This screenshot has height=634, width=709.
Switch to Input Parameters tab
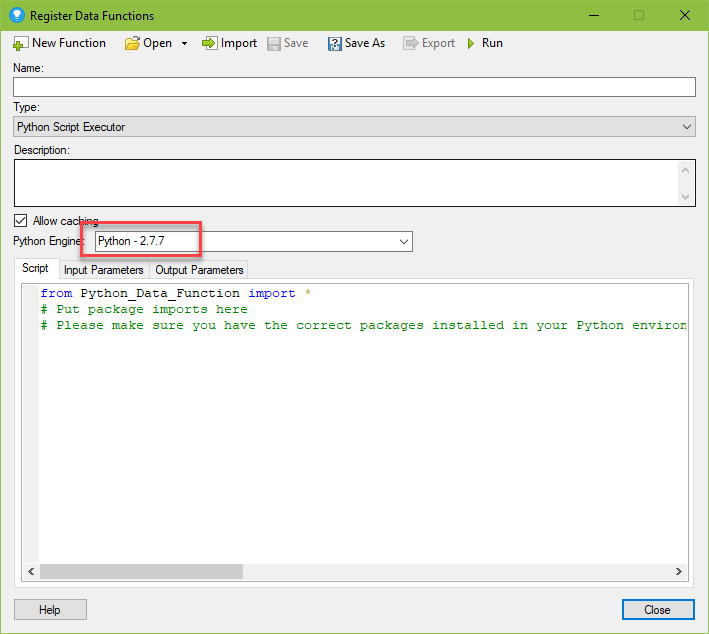tap(104, 270)
